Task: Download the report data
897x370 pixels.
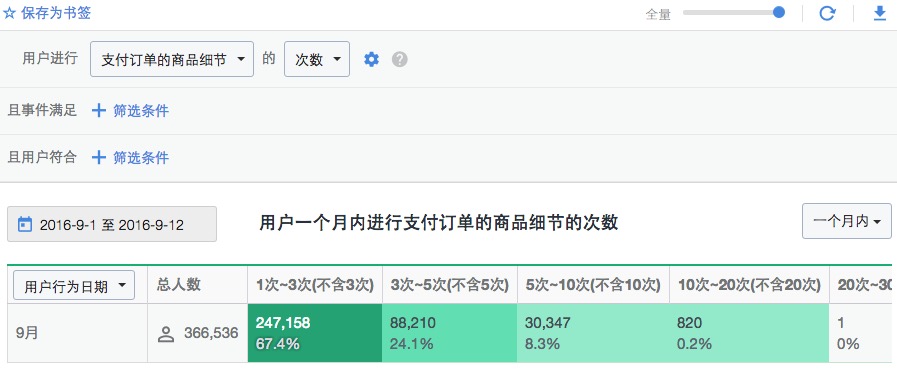Action: click(x=880, y=13)
